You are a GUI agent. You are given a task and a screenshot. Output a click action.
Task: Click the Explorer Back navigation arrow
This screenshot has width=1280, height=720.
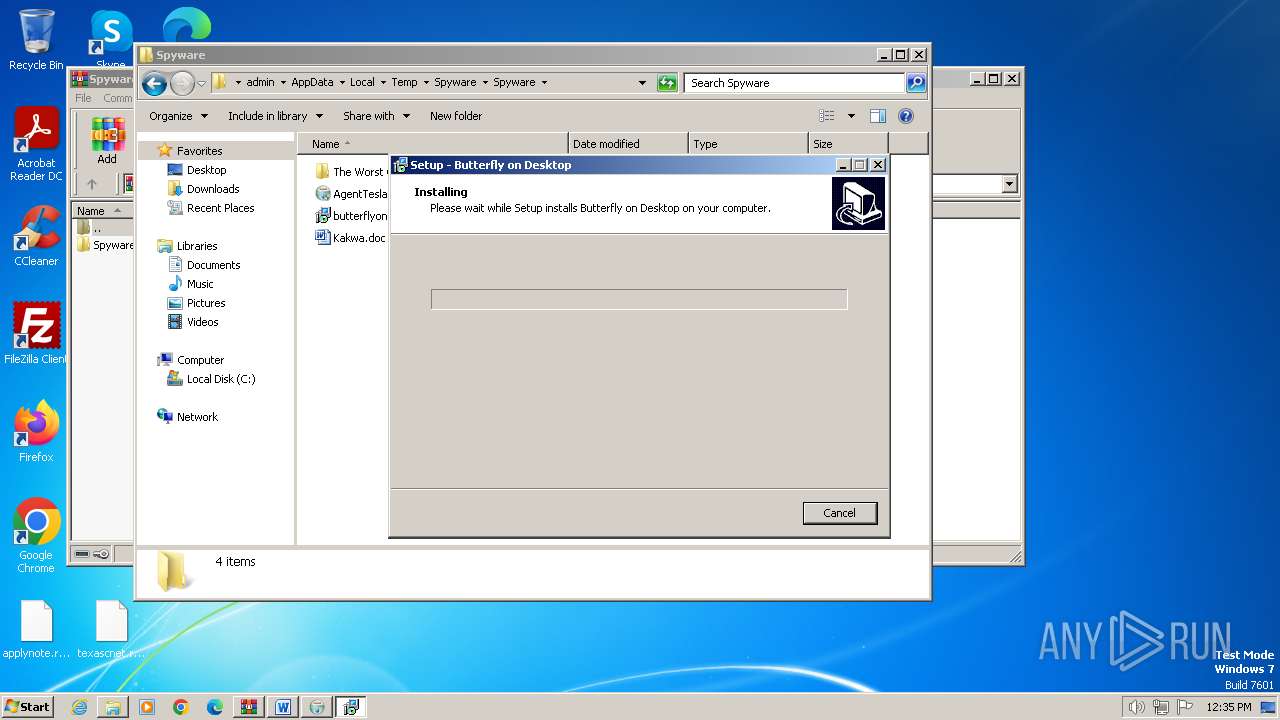click(154, 83)
